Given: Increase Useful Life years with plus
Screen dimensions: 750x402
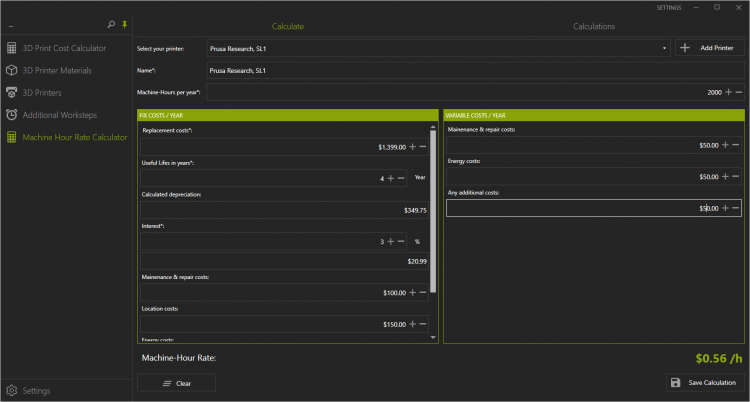Looking at the screenshot, I should [390, 178].
